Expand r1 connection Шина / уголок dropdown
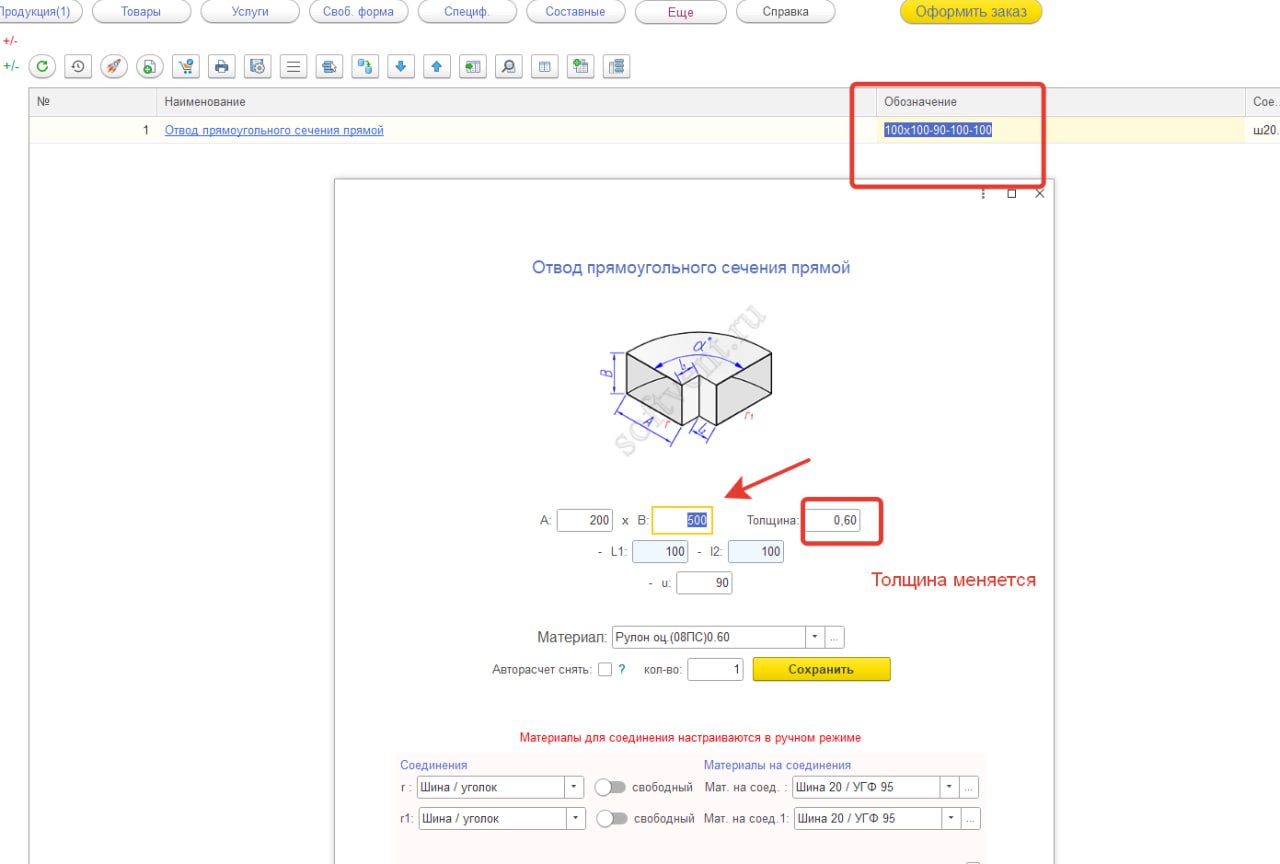 pyautogui.click(x=575, y=818)
